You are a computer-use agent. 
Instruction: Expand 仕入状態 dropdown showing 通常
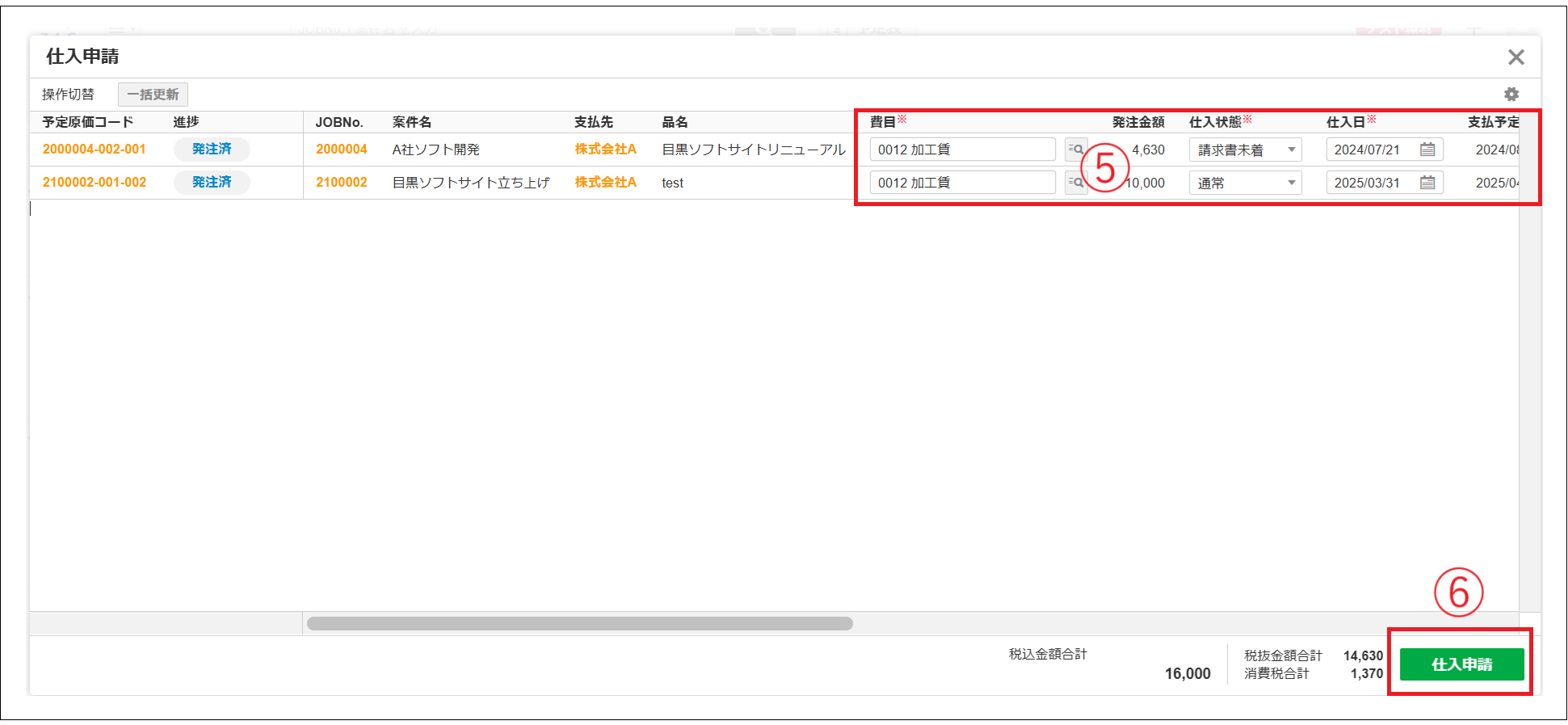click(x=1245, y=183)
